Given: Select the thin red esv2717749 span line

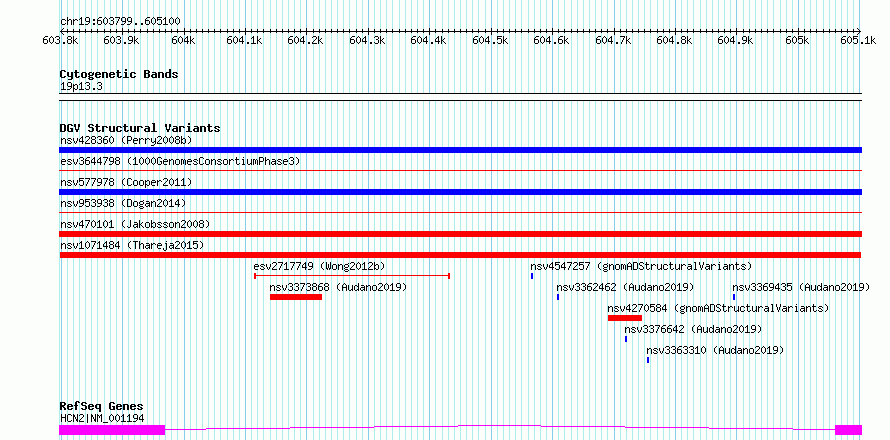Looking at the screenshot, I should tap(352, 276).
